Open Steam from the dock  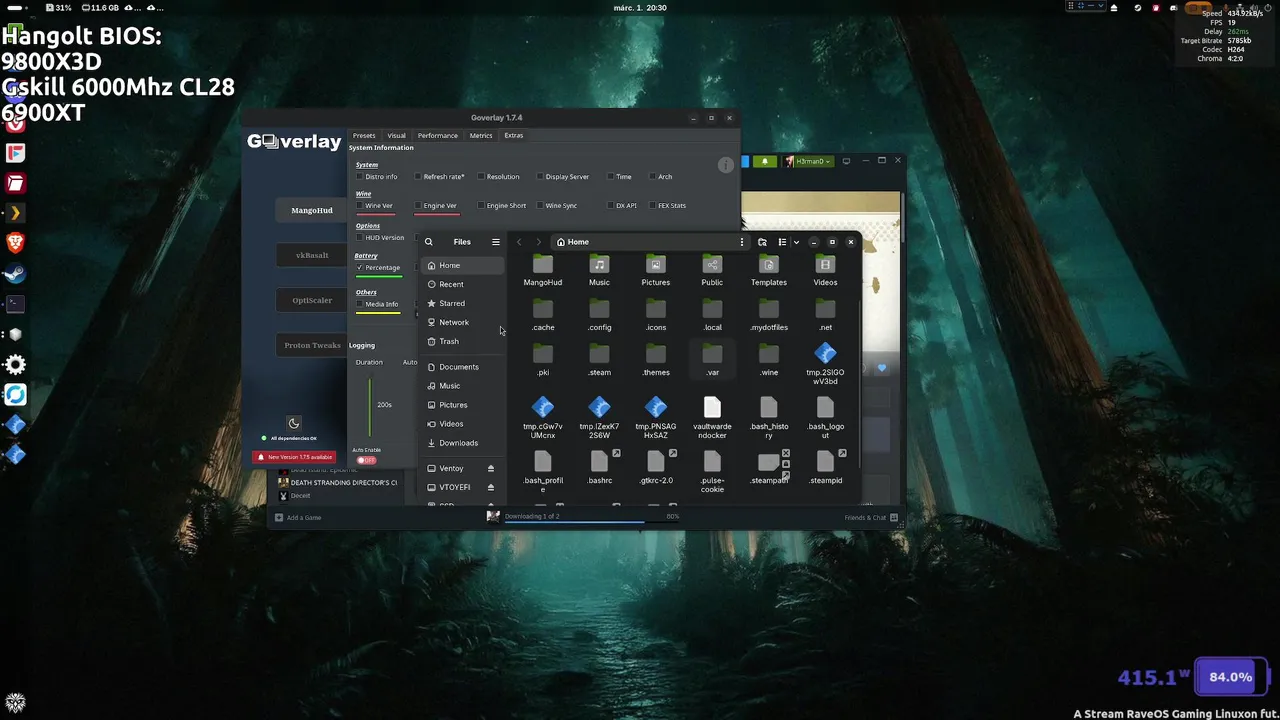(x=15, y=273)
